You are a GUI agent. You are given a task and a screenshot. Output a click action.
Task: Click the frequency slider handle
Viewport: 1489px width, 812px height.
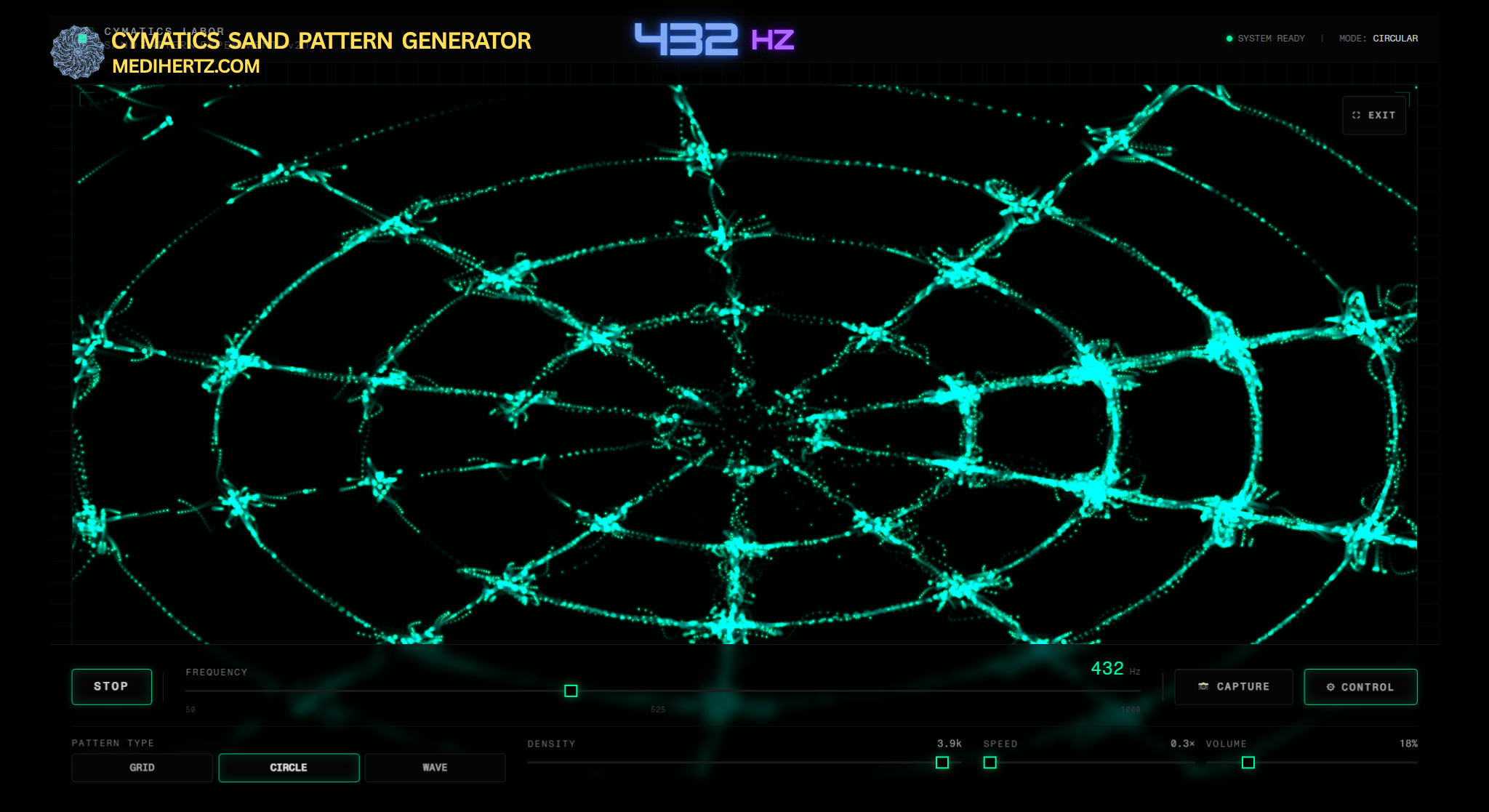(x=571, y=691)
